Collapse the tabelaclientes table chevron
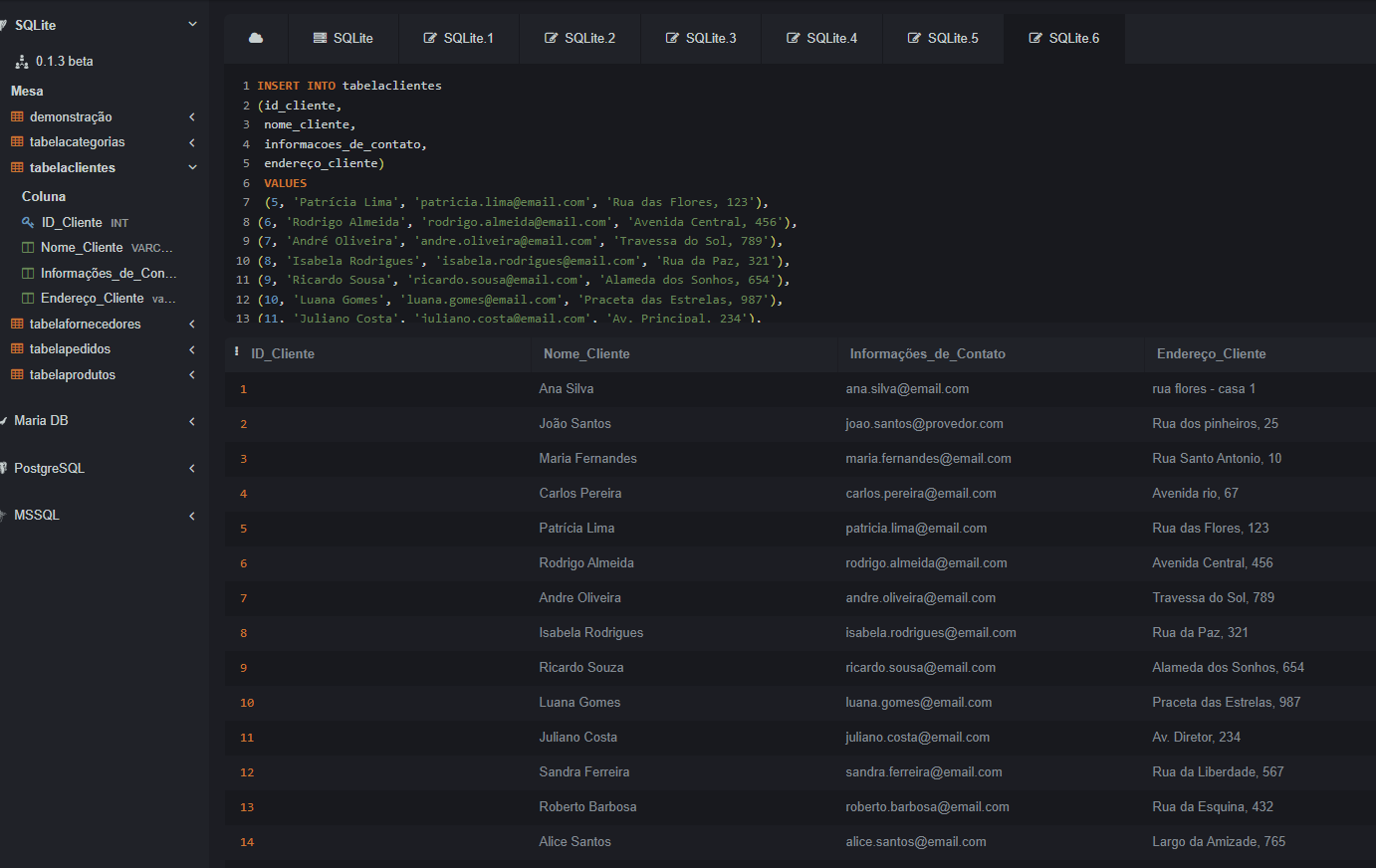The height and width of the screenshot is (868, 1376). coord(192,167)
